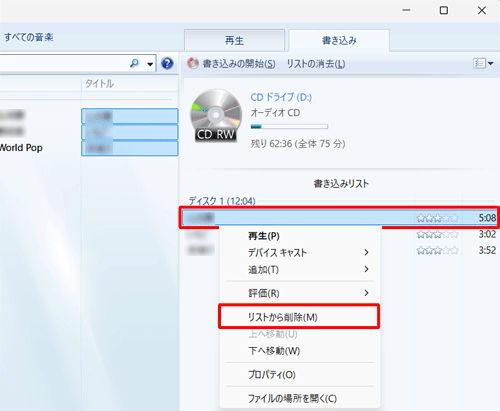Click the burn disc icon beside 書き込みの開始
Viewport: 500px width, 411px height.
click(193, 63)
